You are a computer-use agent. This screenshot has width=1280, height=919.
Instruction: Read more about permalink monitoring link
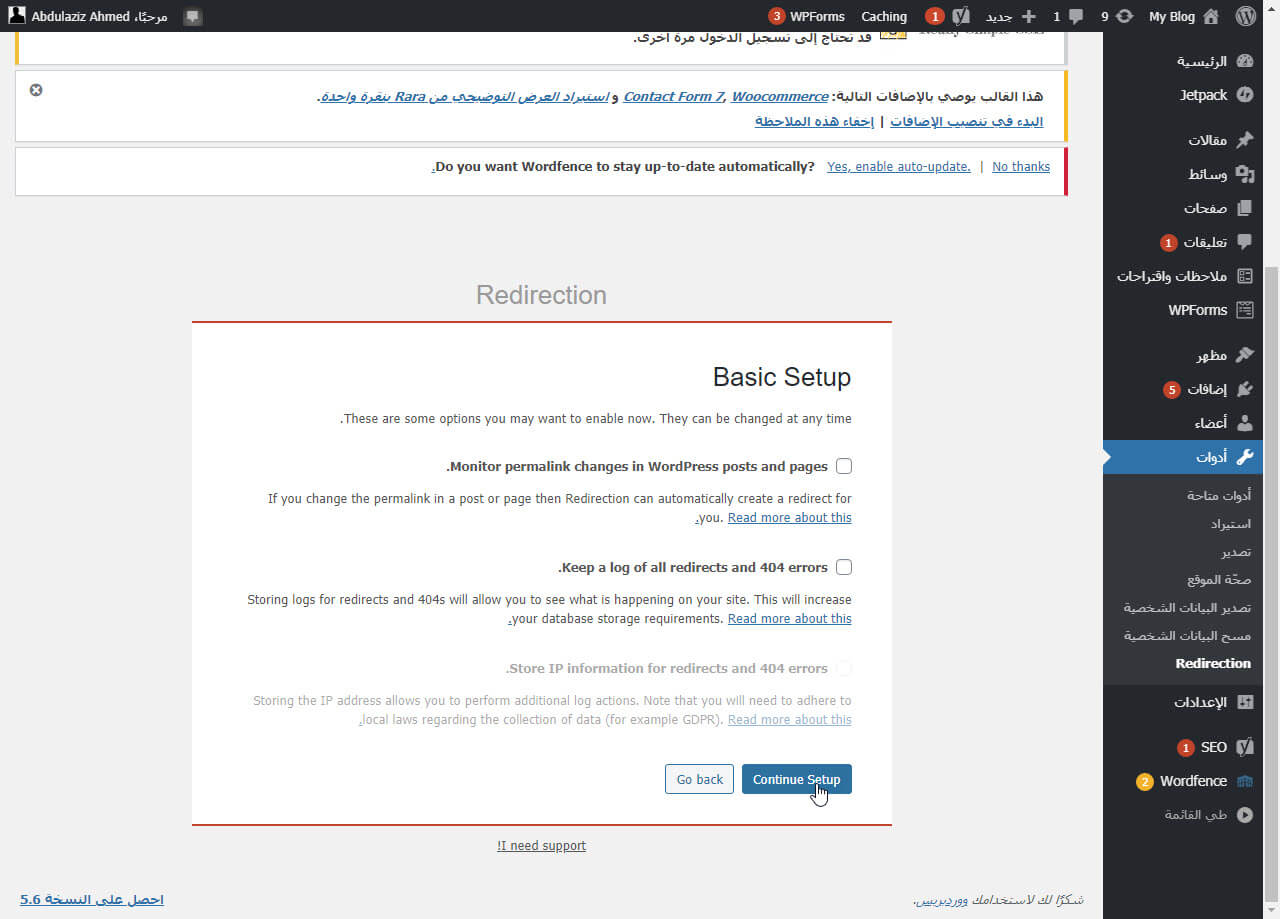(790, 518)
